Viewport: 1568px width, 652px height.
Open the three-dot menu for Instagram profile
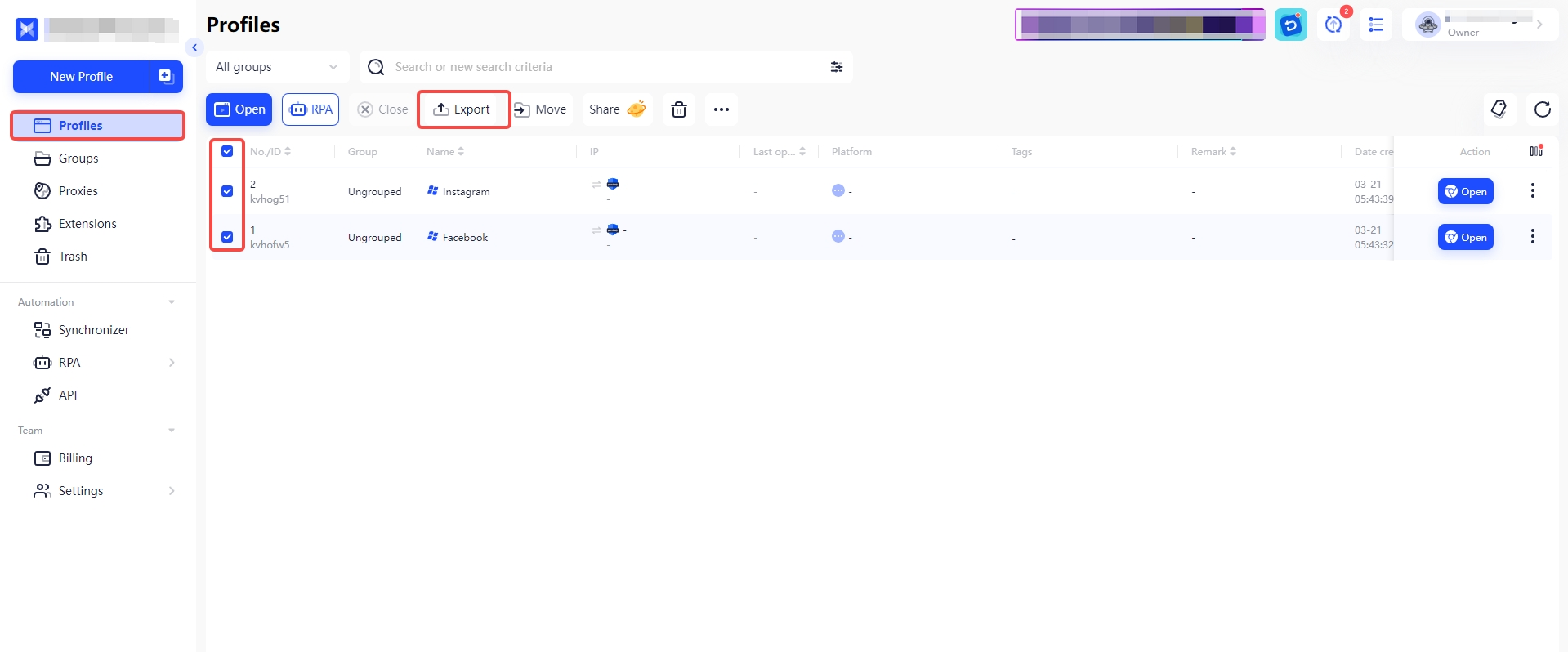click(x=1532, y=191)
